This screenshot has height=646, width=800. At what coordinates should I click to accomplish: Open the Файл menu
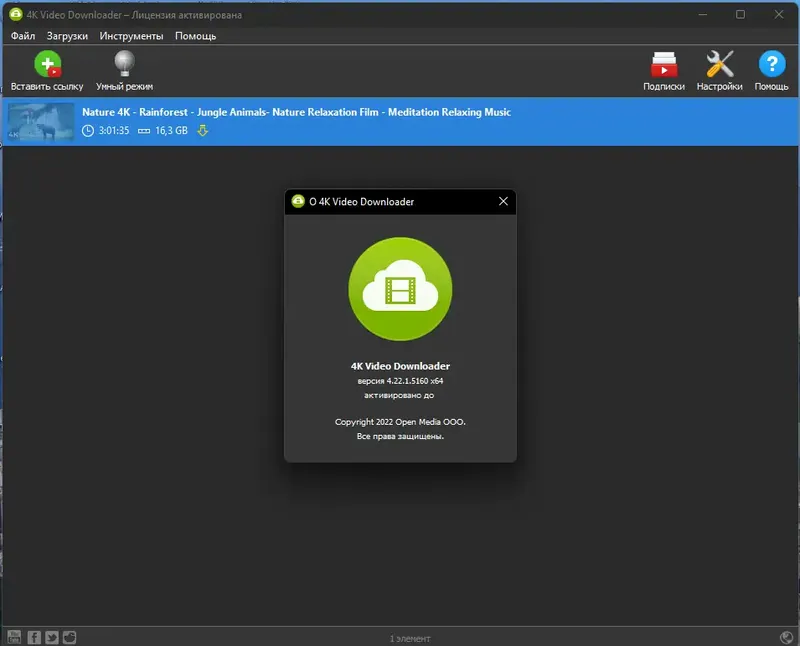pos(21,35)
